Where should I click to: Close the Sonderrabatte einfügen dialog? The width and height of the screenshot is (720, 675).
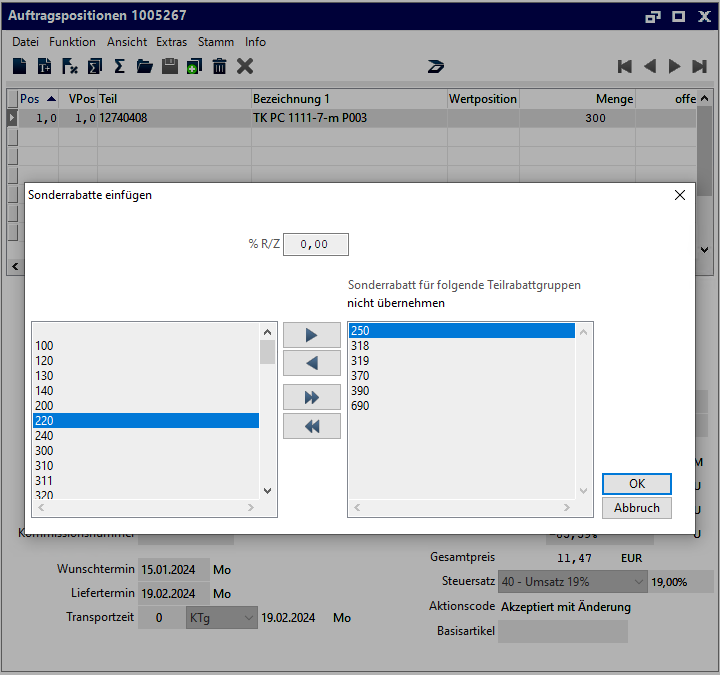click(680, 195)
